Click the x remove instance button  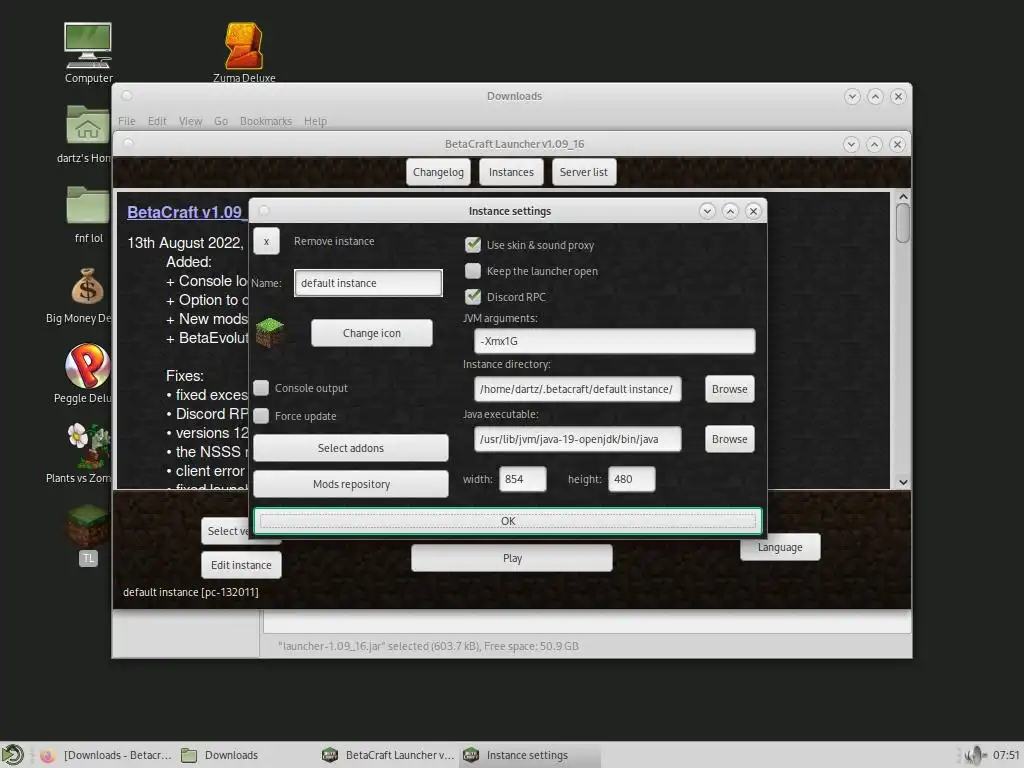coord(266,241)
